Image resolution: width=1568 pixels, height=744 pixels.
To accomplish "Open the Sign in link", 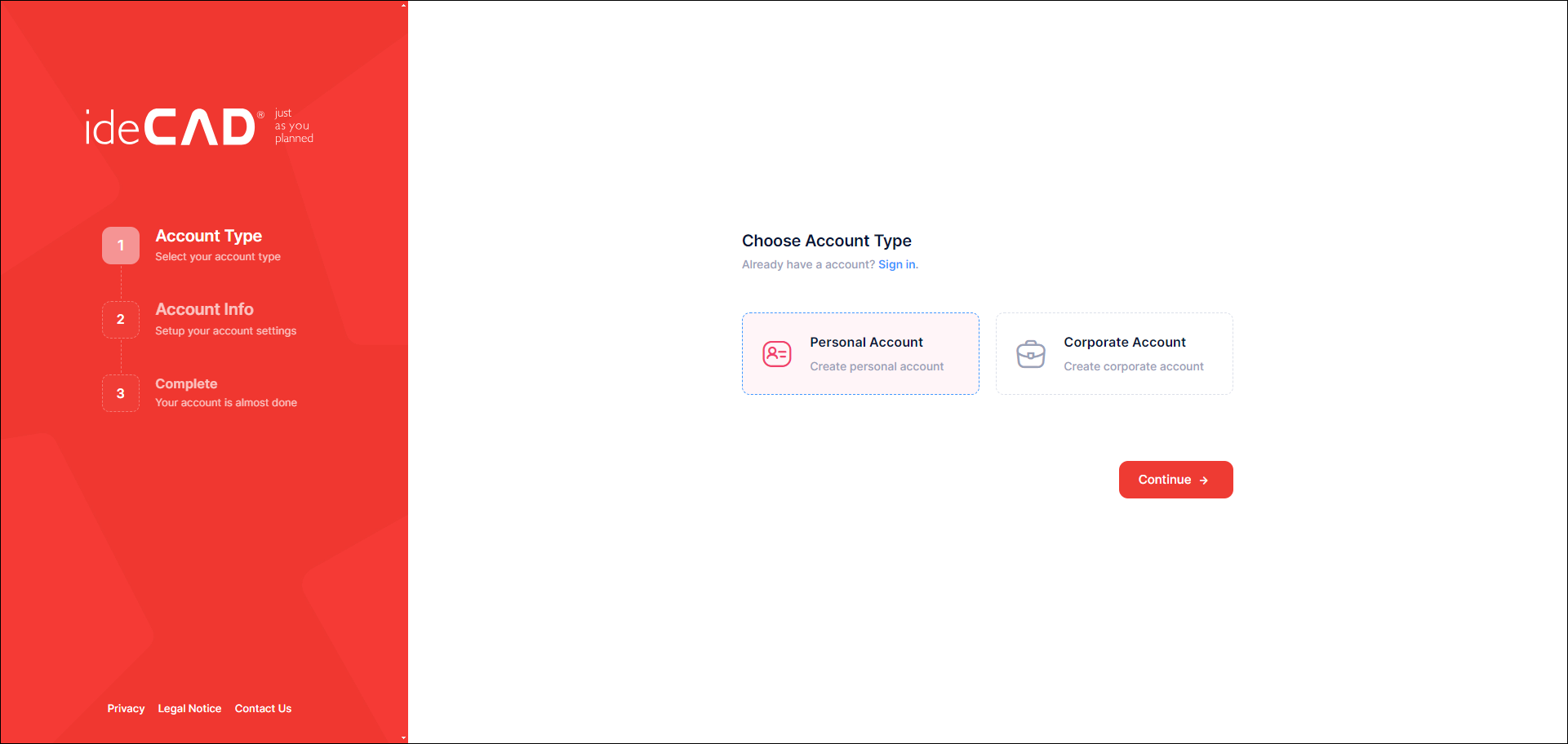I will (x=896, y=264).
